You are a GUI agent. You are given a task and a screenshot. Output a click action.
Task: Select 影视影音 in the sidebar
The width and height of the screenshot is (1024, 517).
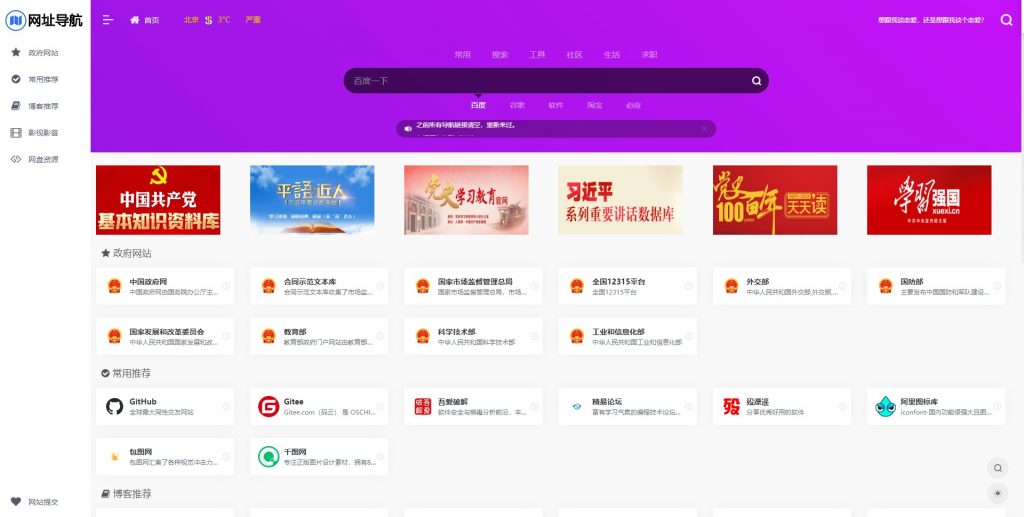45,133
